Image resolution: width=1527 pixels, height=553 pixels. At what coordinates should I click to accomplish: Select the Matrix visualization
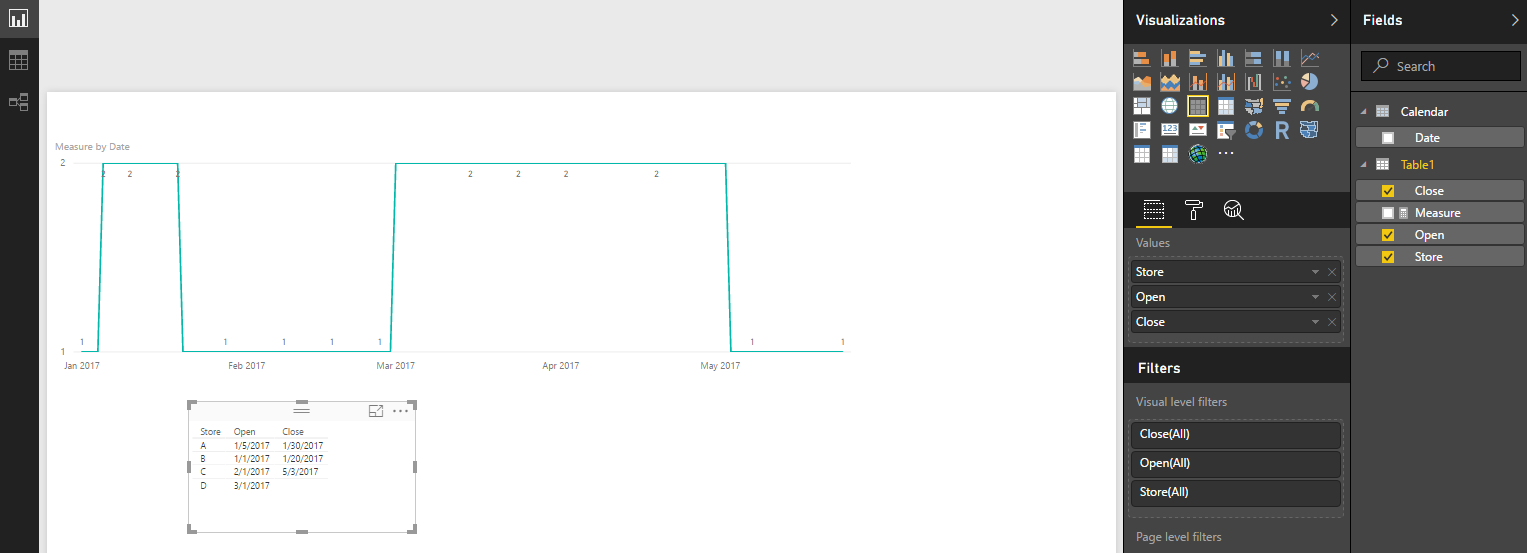coord(1226,106)
